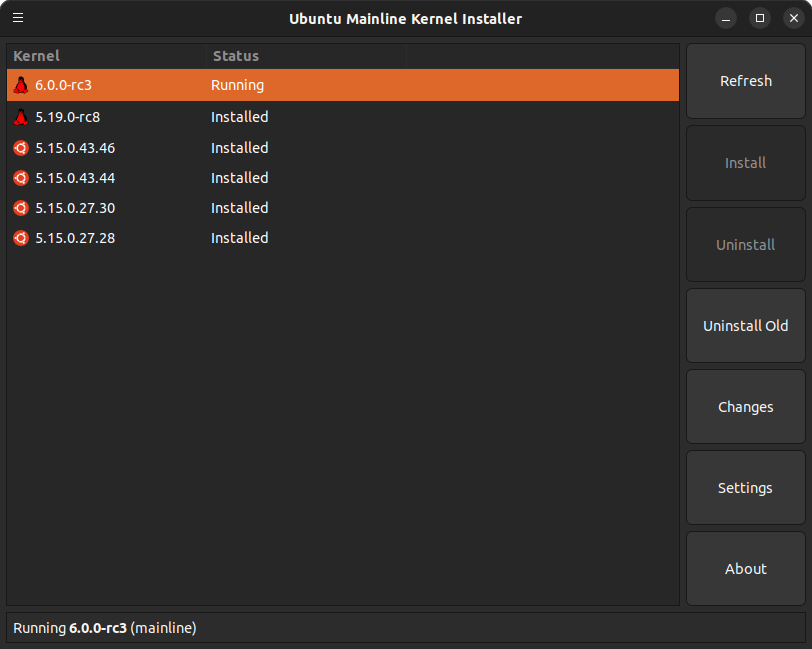Click the Running status of 6.0.0-rc3
This screenshot has height=649, width=812.
tap(238, 85)
